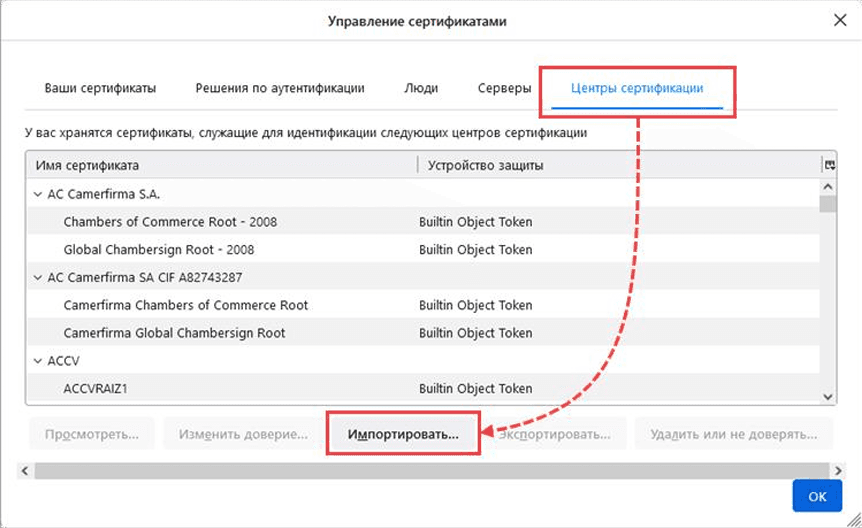Collapse AC Camerfirma SA CIF A82743287 group
Screen dimensions: 862x528
(x=38, y=277)
